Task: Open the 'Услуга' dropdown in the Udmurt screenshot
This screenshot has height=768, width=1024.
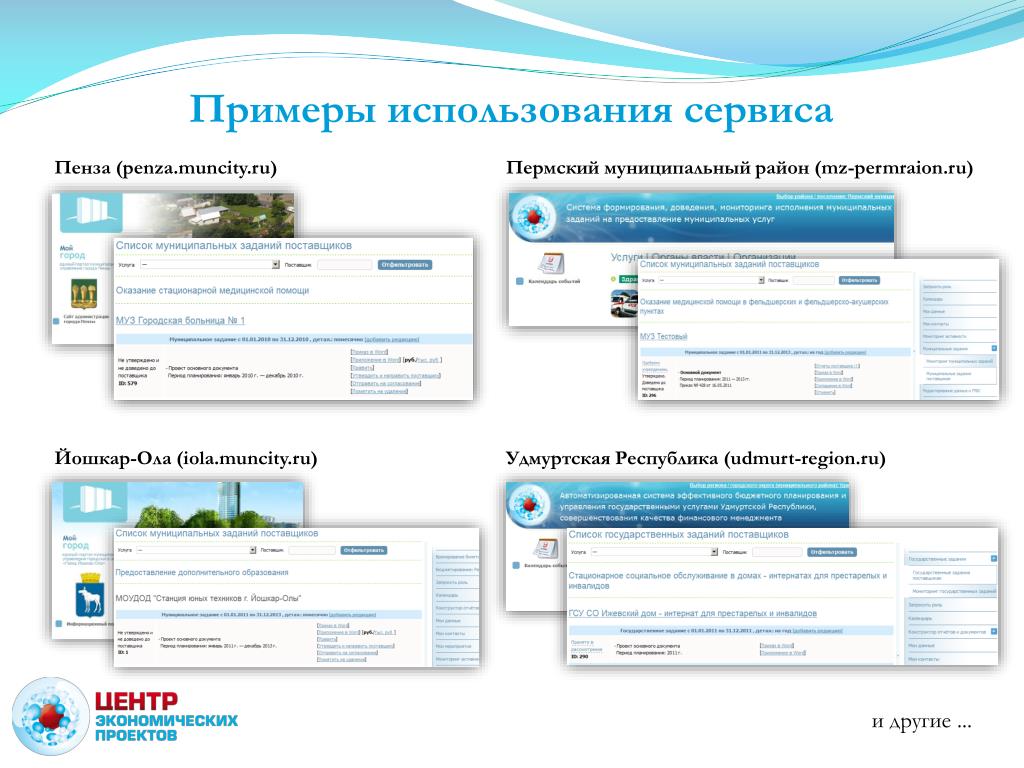Action: [x=654, y=552]
